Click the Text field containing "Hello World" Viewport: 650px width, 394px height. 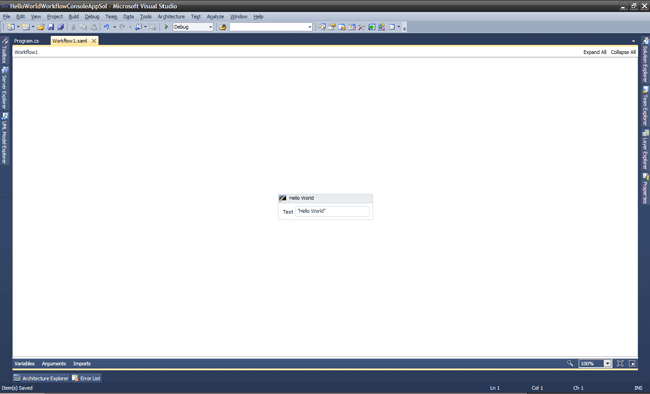(x=332, y=211)
